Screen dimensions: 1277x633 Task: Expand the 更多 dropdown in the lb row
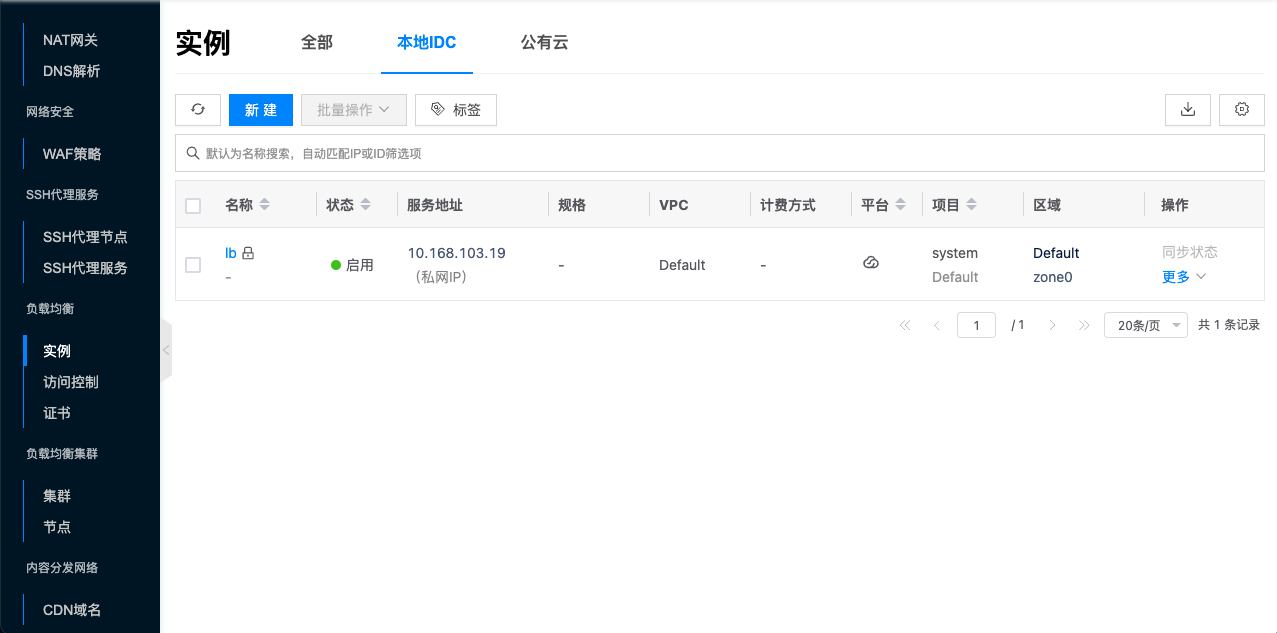pyautogui.click(x=1184, y=277)
